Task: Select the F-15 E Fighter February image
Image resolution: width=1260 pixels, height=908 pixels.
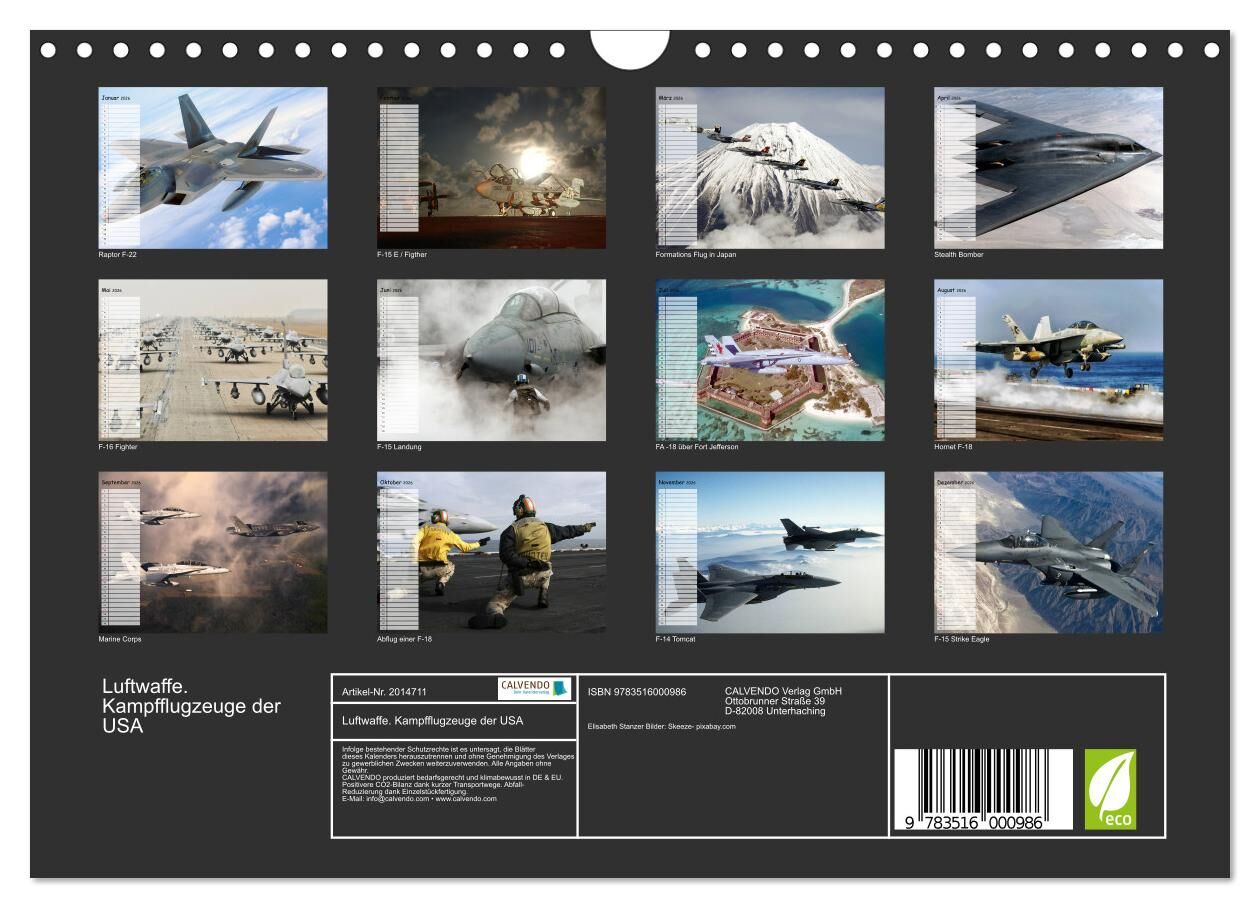Action: pos(491,168)
